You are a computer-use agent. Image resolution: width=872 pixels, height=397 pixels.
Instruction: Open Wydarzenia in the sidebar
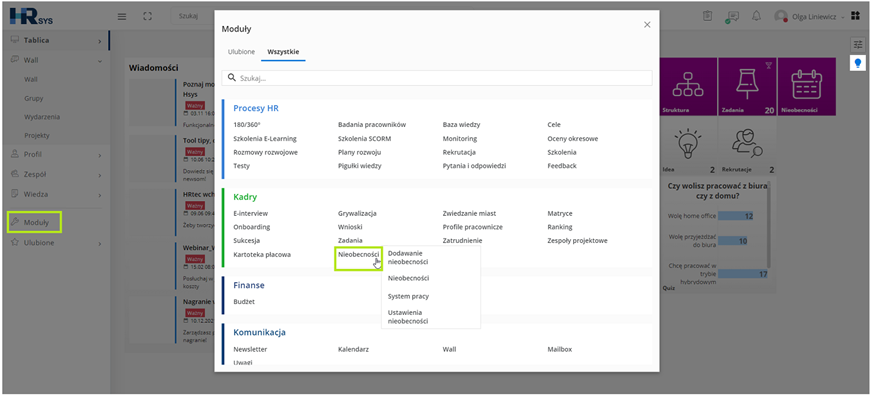(x=42, y=117)
